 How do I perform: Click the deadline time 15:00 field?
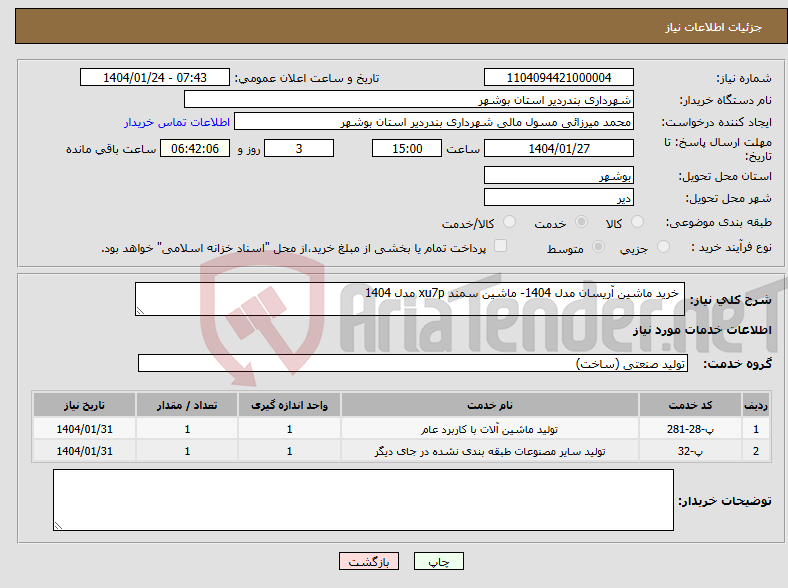[x=407, y=148]
